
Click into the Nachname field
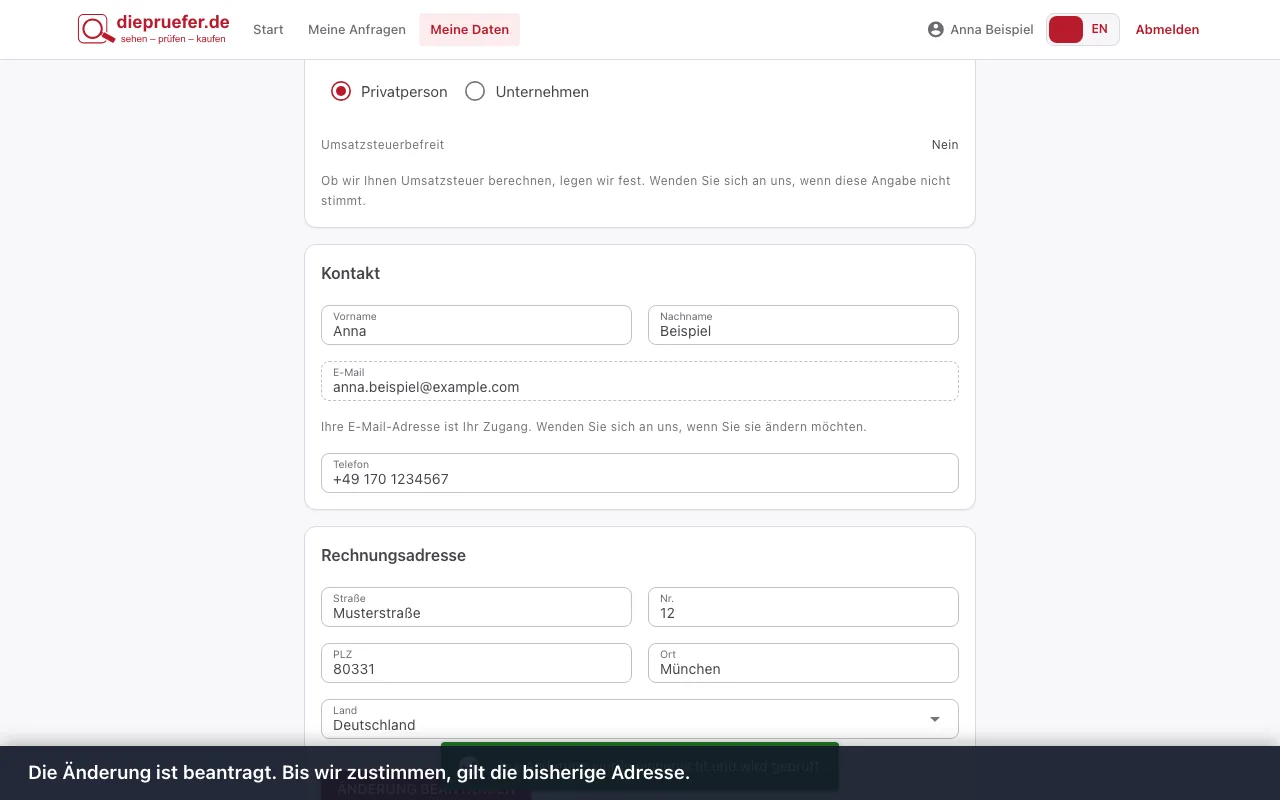803,325
